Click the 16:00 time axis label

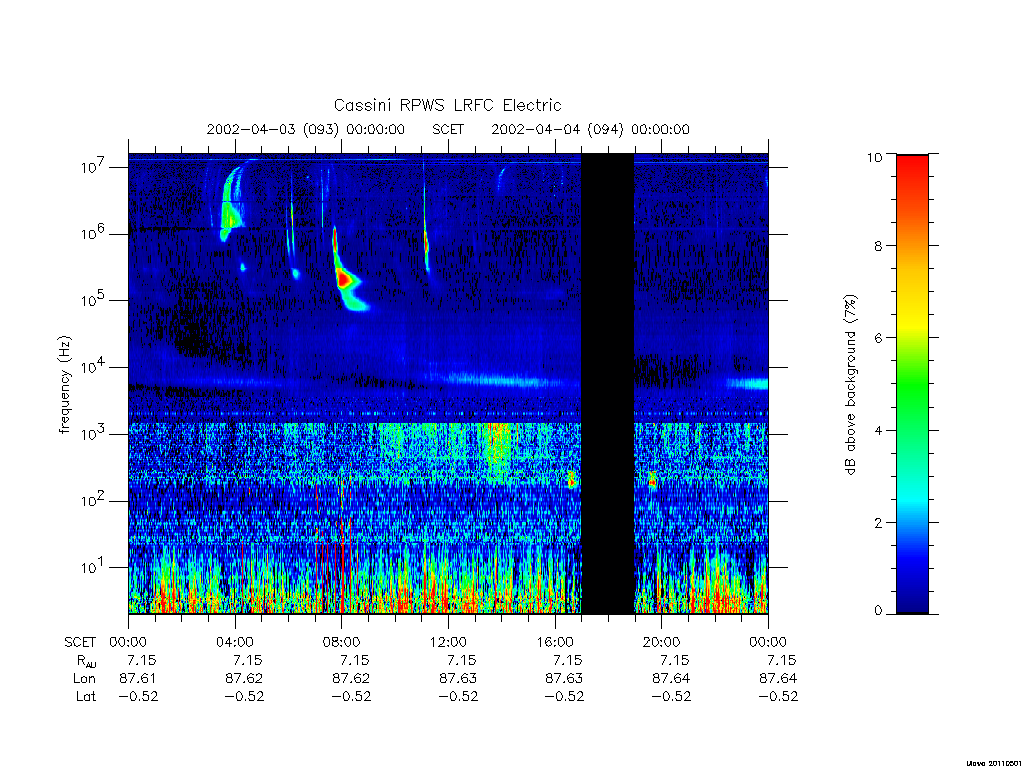click(555, 642)
